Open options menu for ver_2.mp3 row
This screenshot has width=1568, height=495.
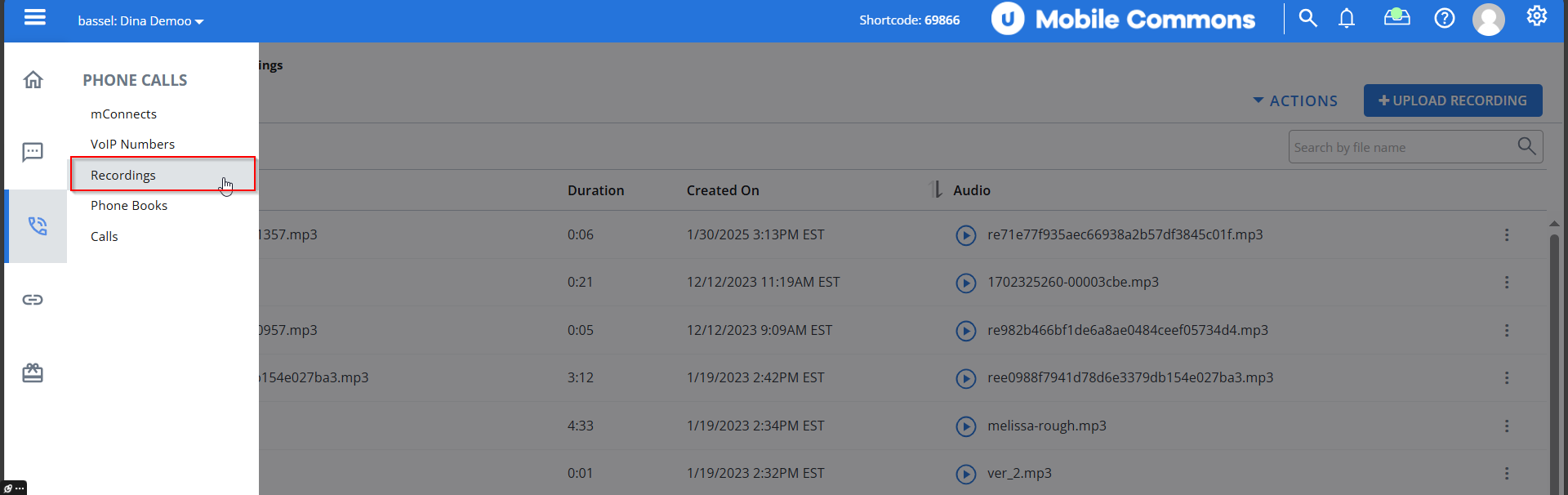click(1507, 474)
